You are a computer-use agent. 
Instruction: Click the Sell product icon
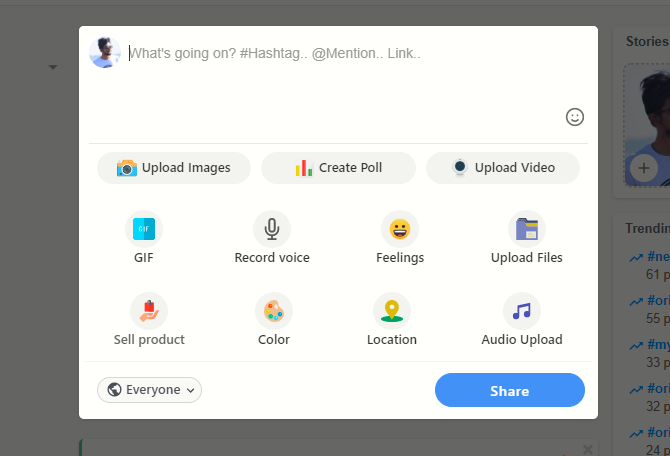tap(149, 311)
